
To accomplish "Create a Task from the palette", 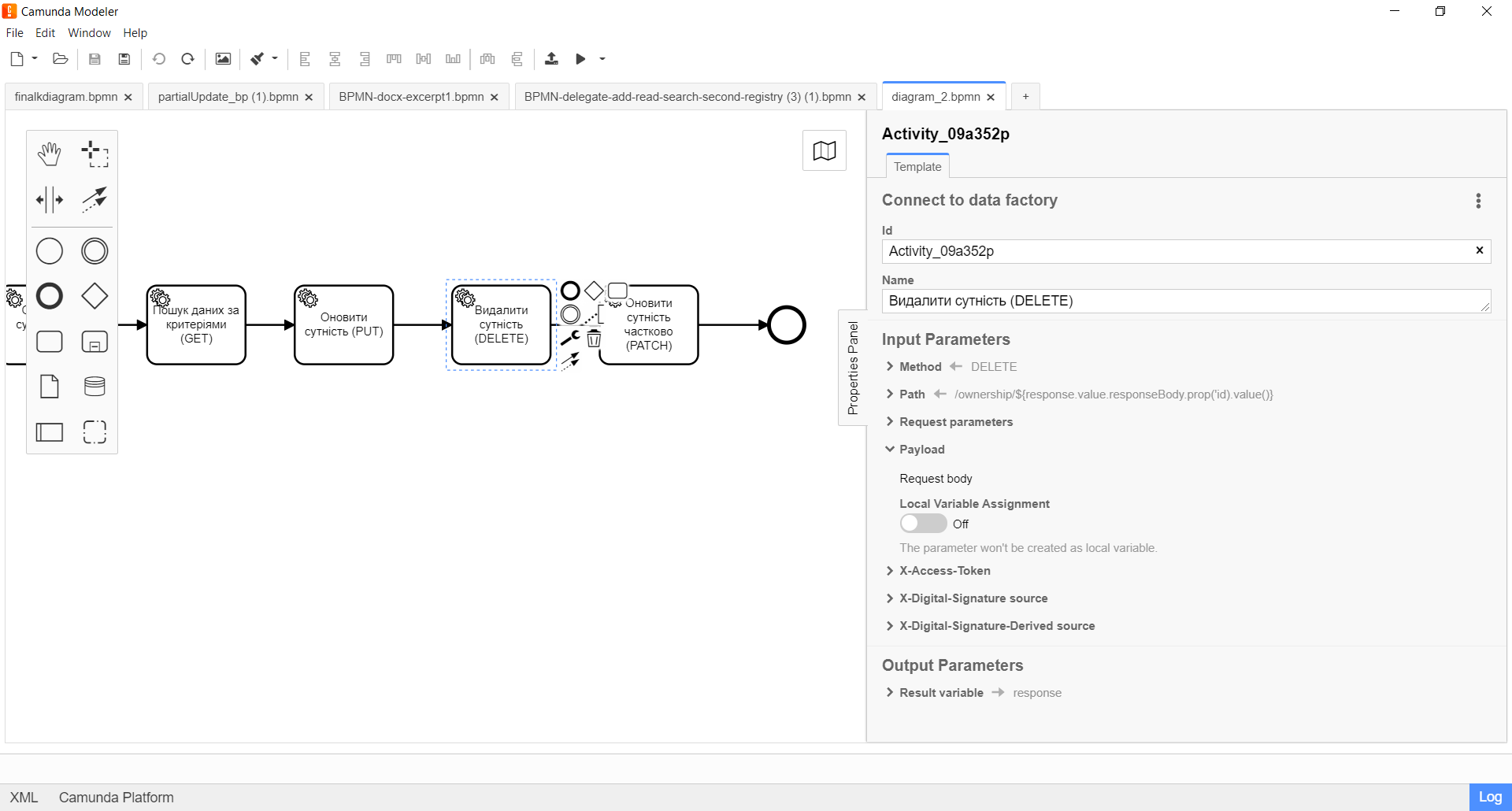I will coord(50,342).
